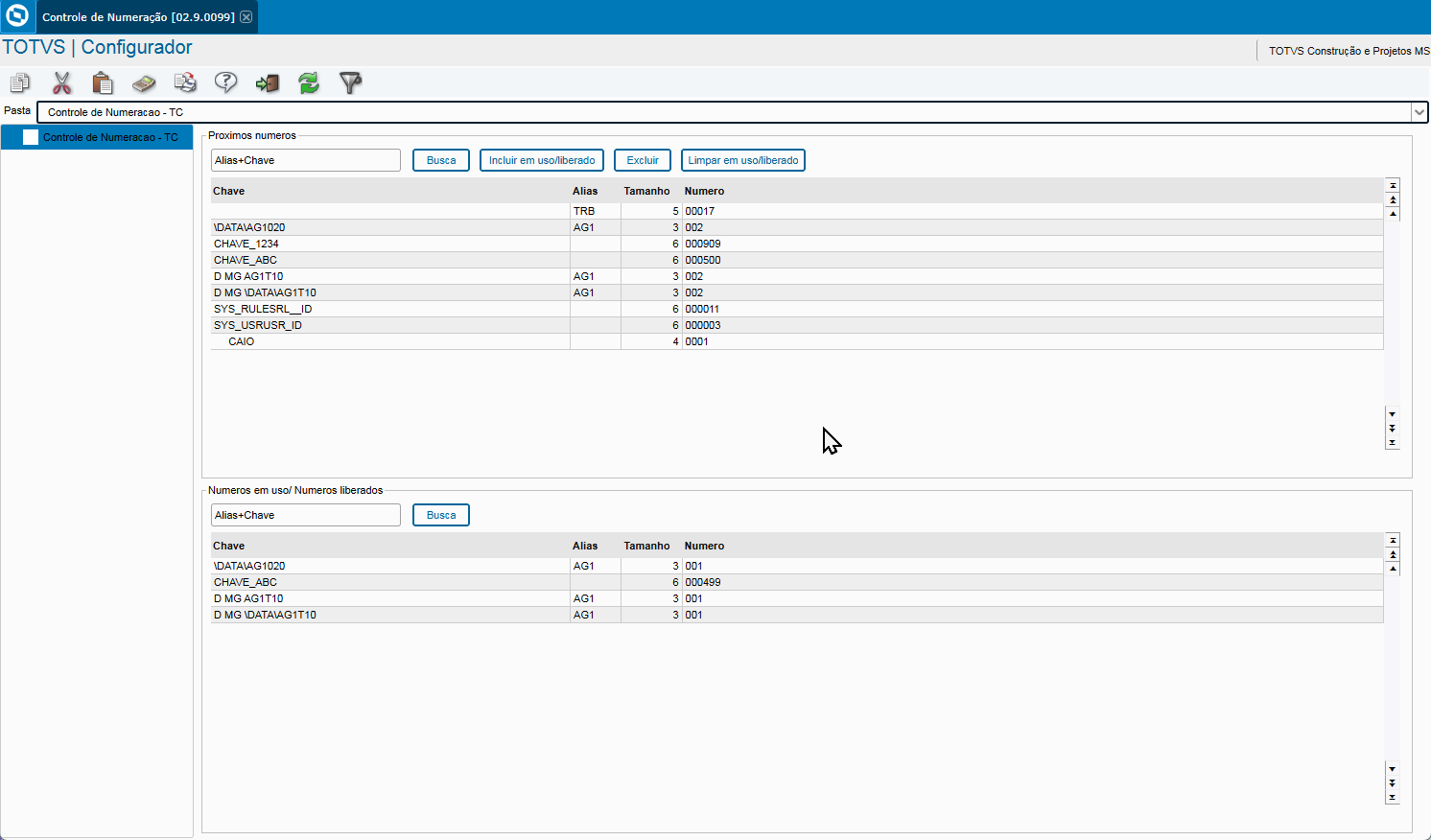
Task: Move up one row in Proximos numeros grid
Action: click(x=1393, y=214)
